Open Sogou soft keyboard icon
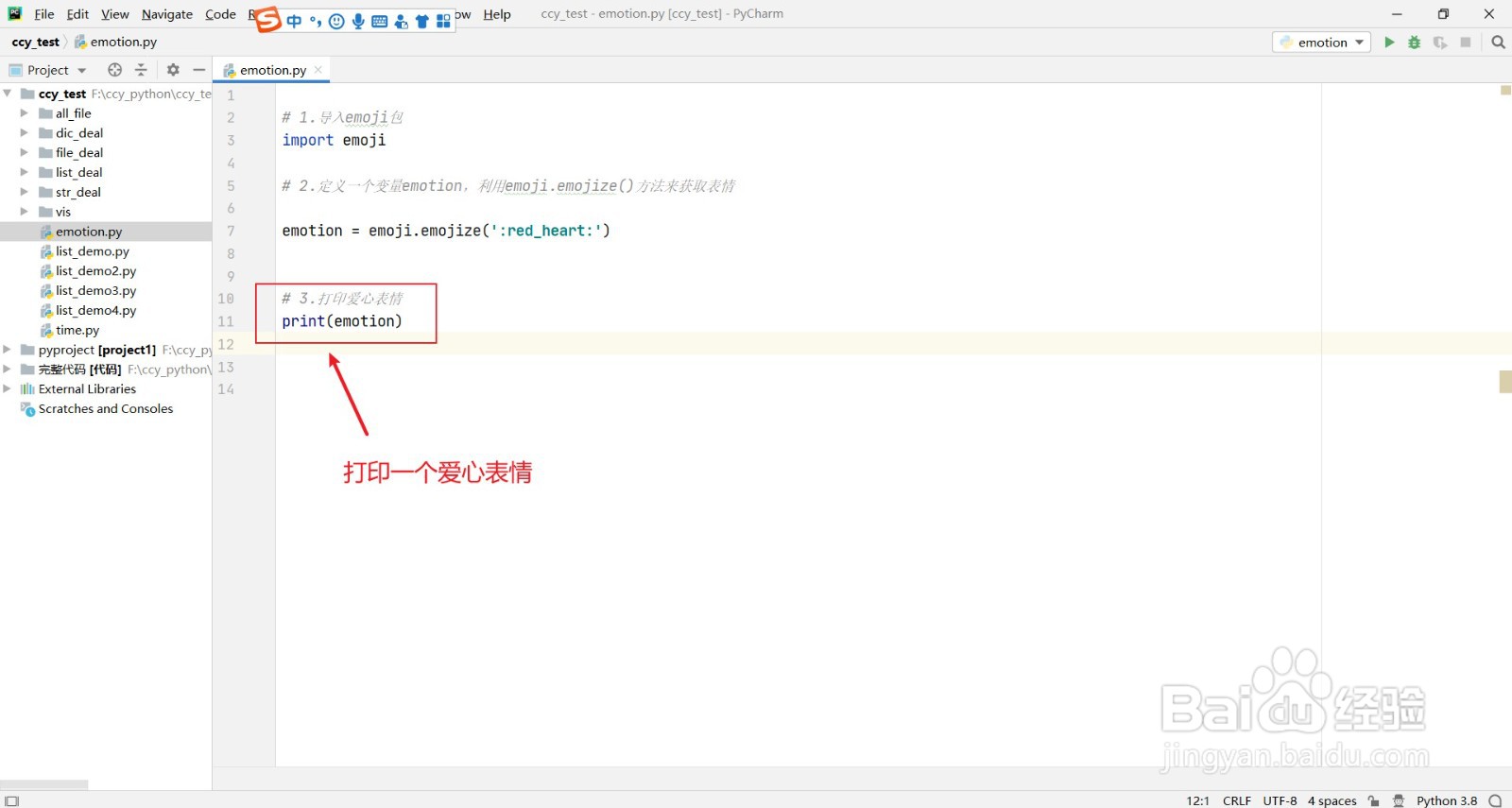Screen dimensions: 1512x808 (380, 21)
